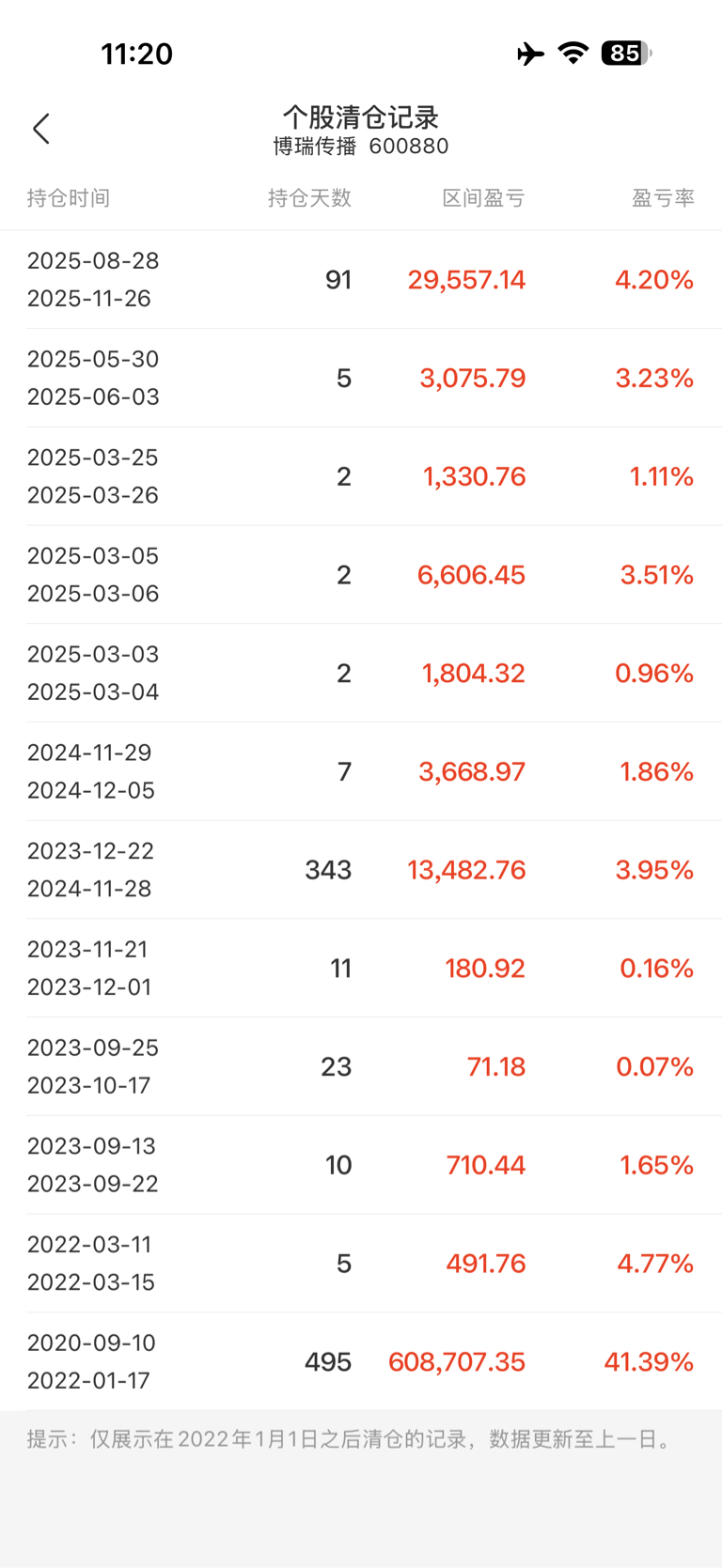Screen dimensions: 722x1568
Task: Open the record with 180.92 profit
Action: [361, 968]
